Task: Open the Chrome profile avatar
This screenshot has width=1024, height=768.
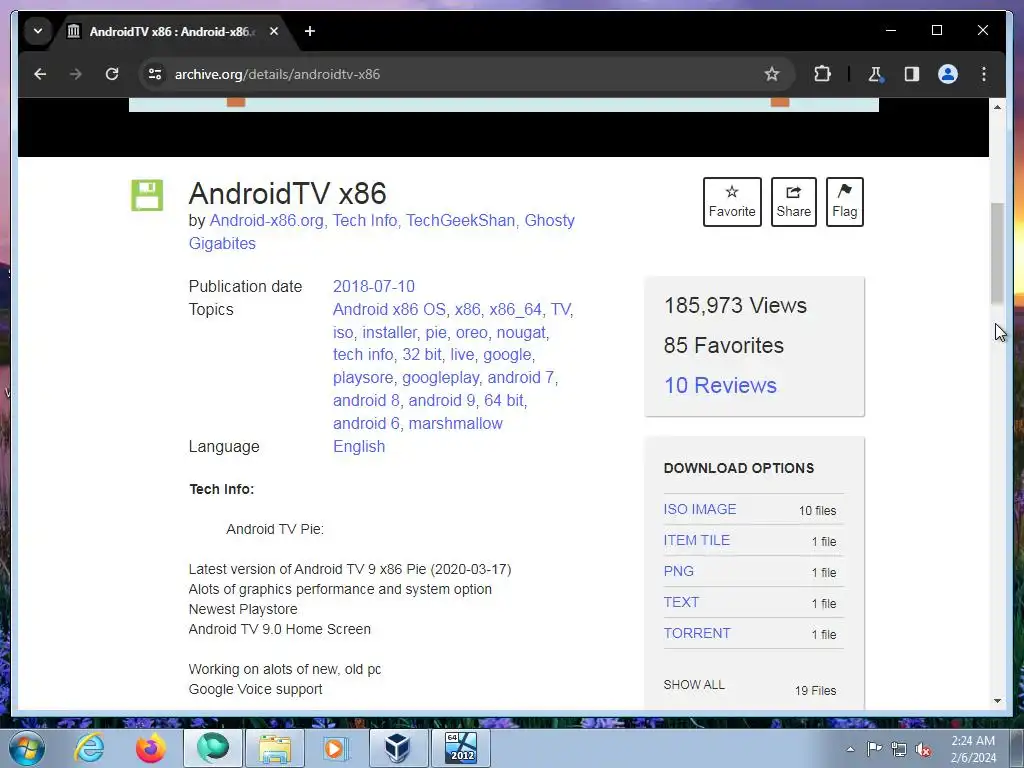Action: (948, 74)
